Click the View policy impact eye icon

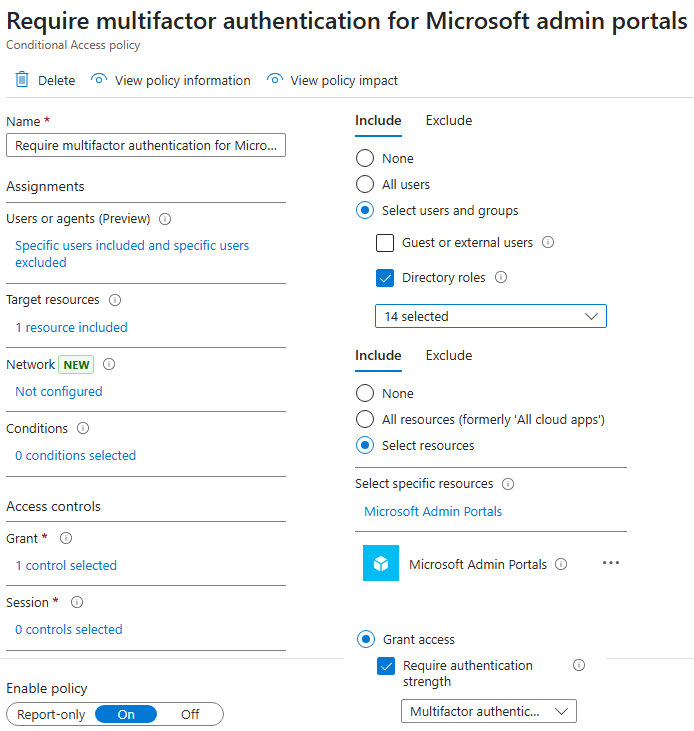(275, 80)
